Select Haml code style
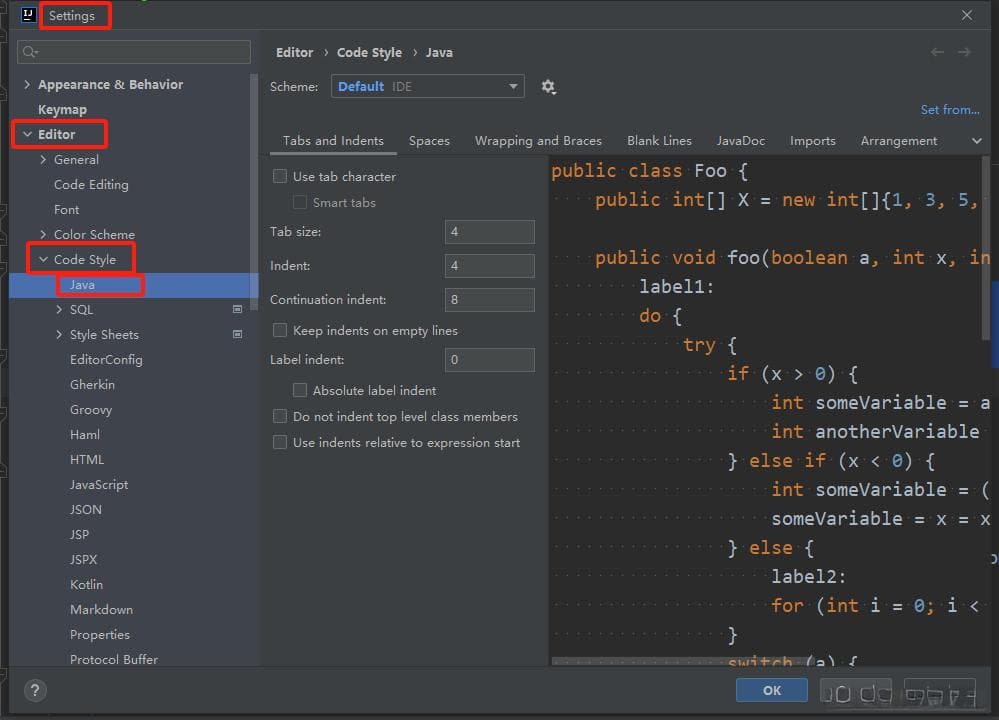 85,434
